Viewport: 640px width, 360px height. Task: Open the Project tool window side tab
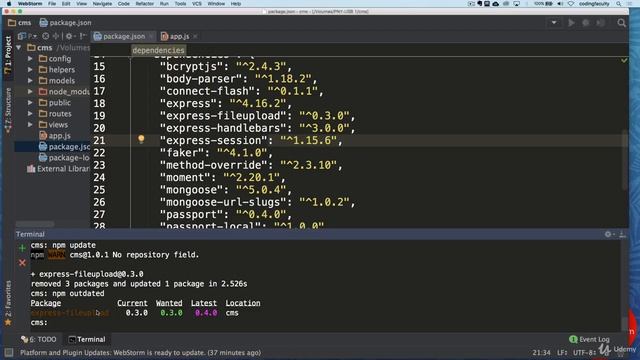8,55
